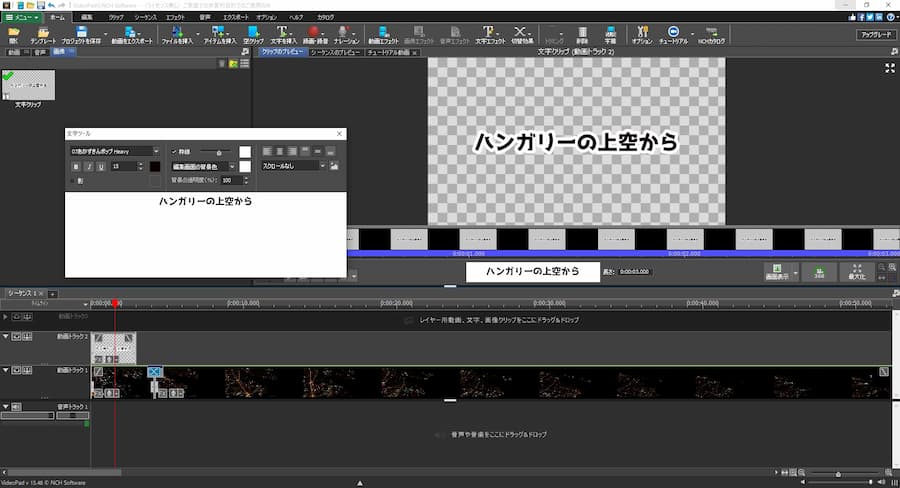Toggle bold in text tool

76,166
